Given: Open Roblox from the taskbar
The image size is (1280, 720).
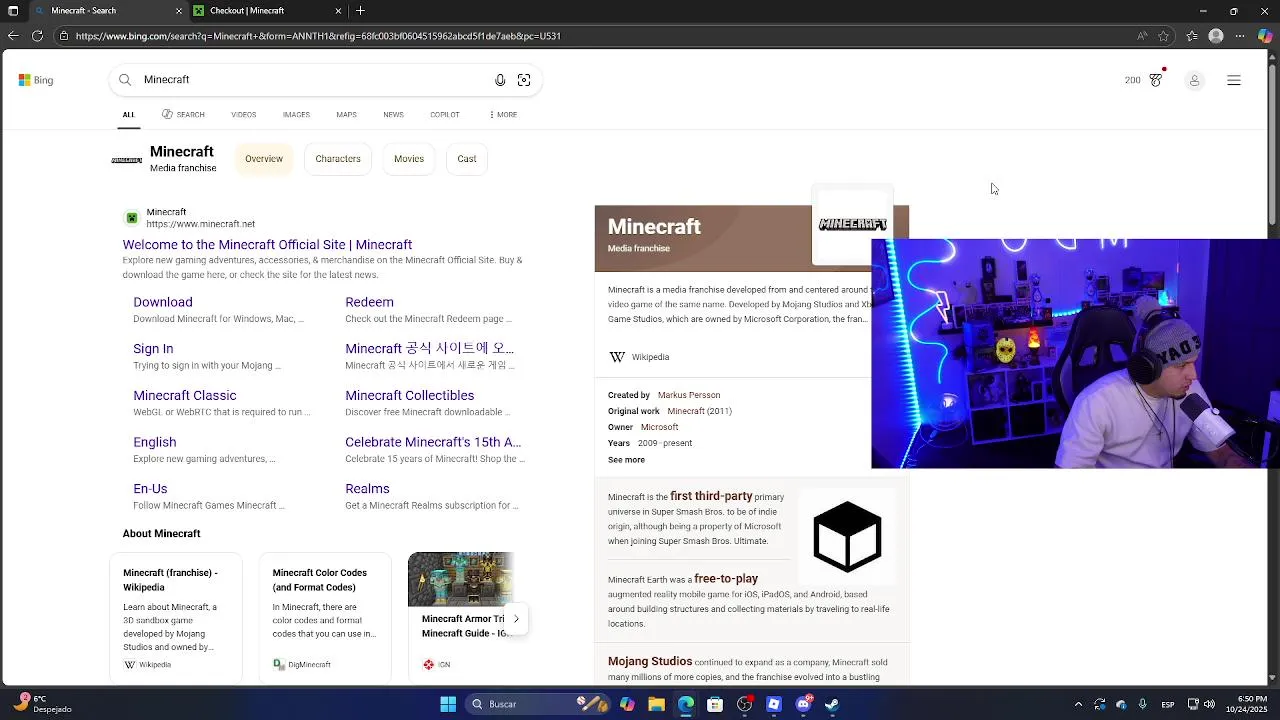Looking at the screenshot, I should click(774, 704).
